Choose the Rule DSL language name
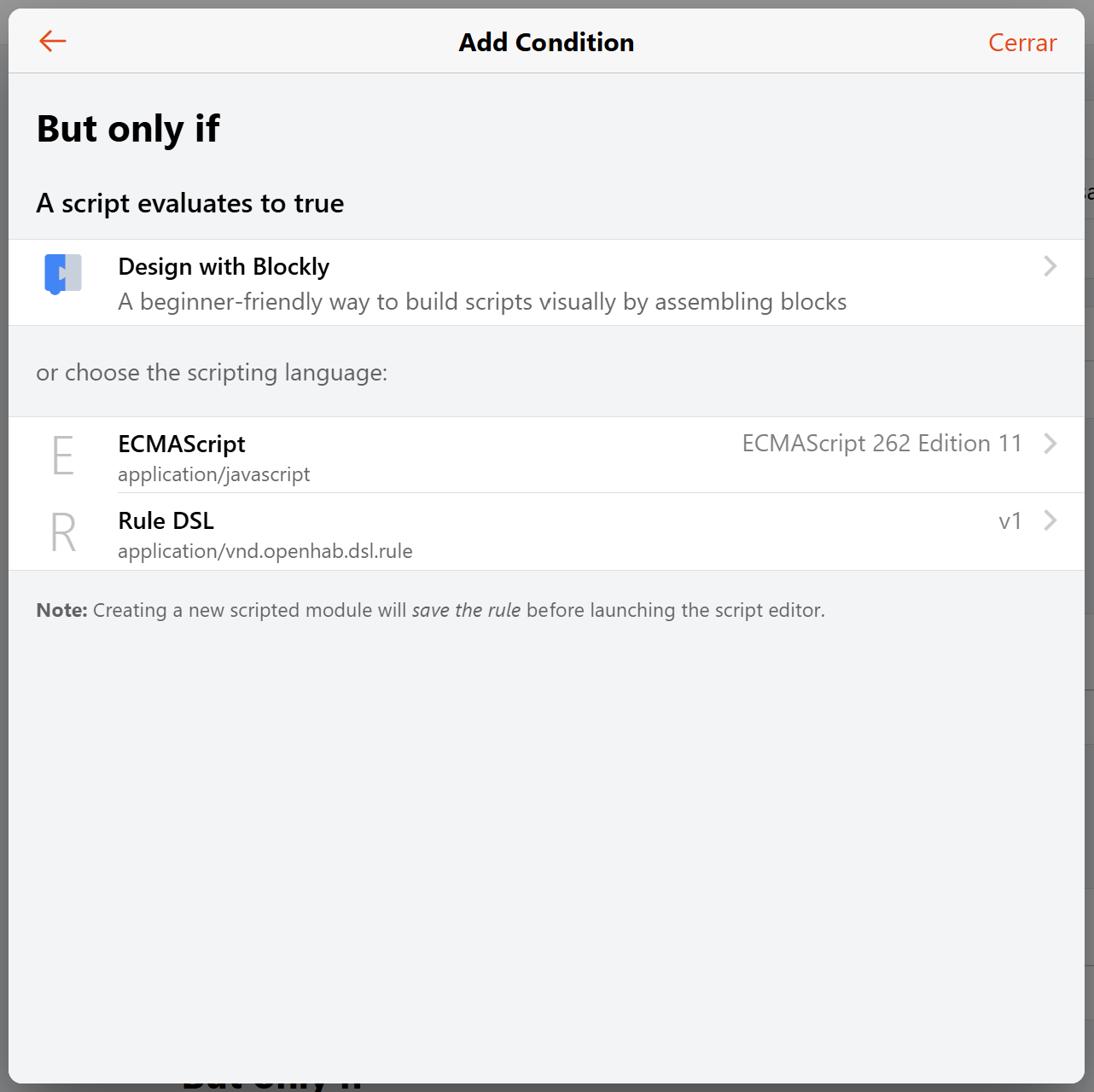The height and width of the screenshot is (1092, 1094). click(x=166, y=521)
